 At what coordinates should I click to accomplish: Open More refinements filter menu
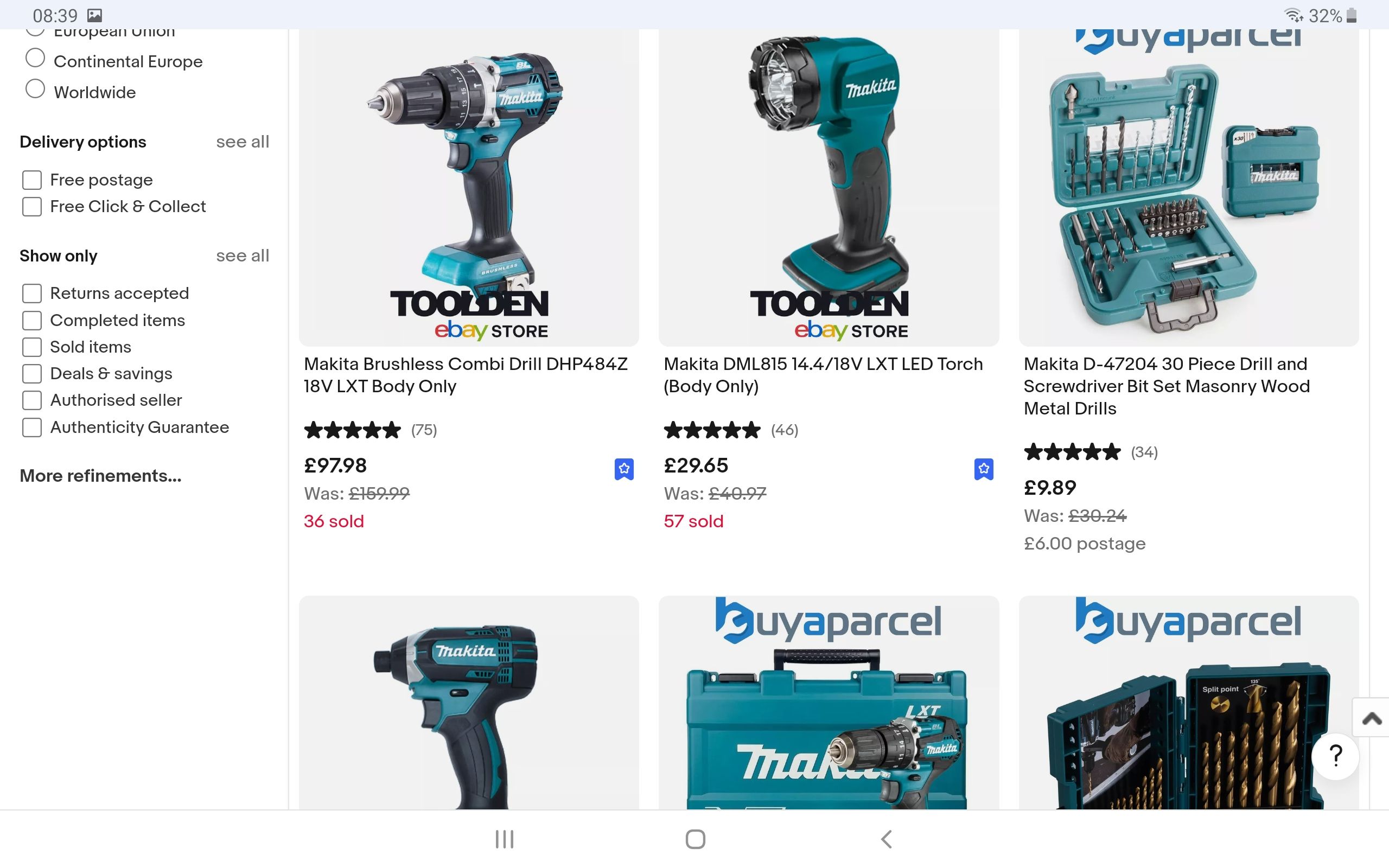pyautogui.click(x=100, y=476)
